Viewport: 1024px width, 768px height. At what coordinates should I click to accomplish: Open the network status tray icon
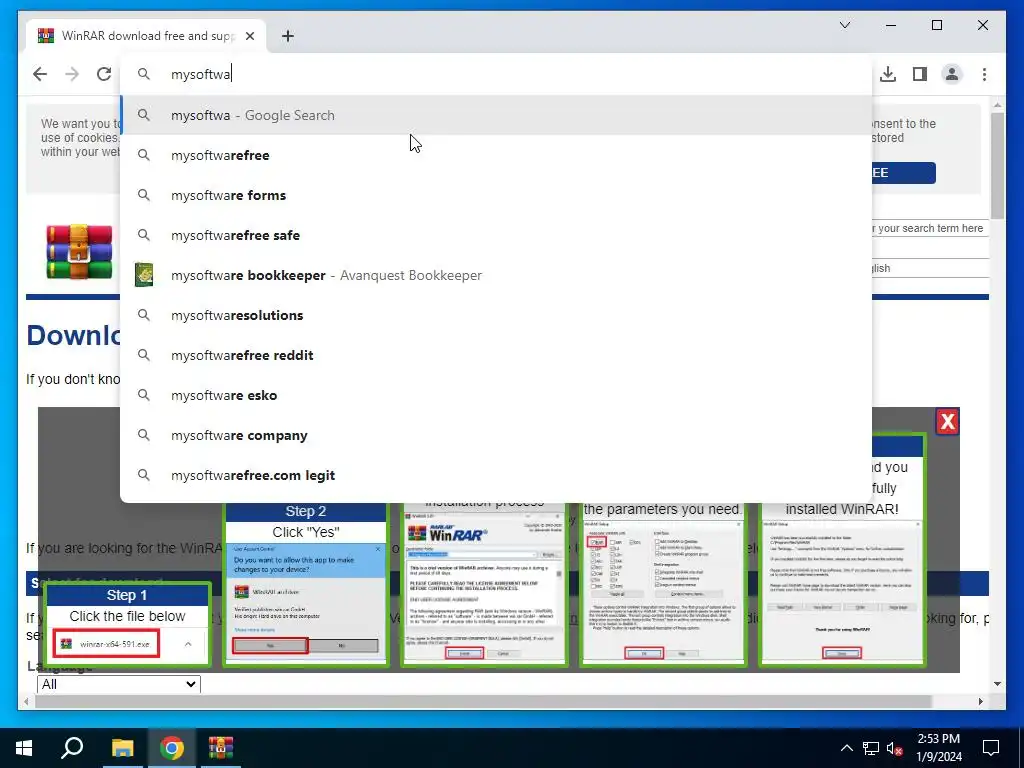tap(871, 748)
